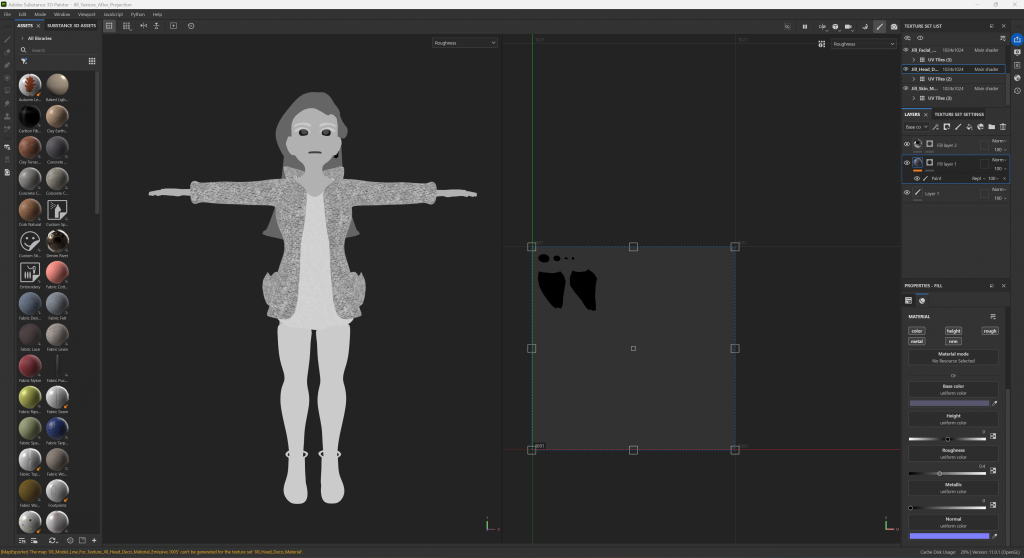Click the delete layer trash icon

1003,127
